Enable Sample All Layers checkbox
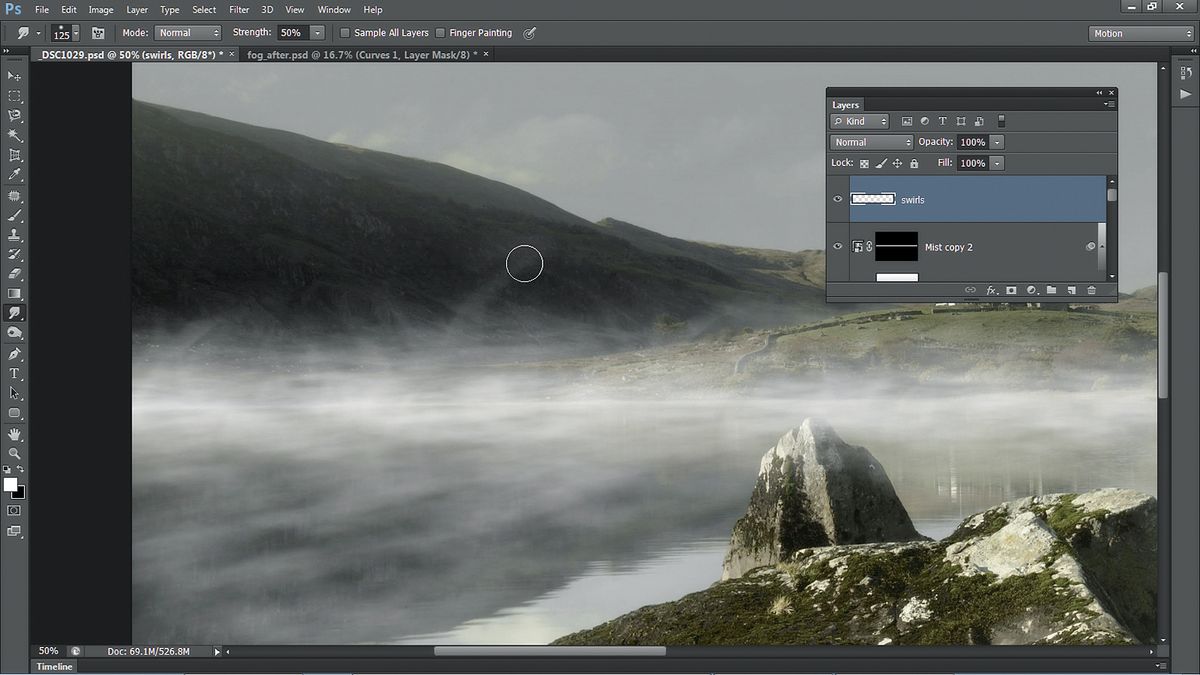1200x675 pixels. click(x=345, y=33)
